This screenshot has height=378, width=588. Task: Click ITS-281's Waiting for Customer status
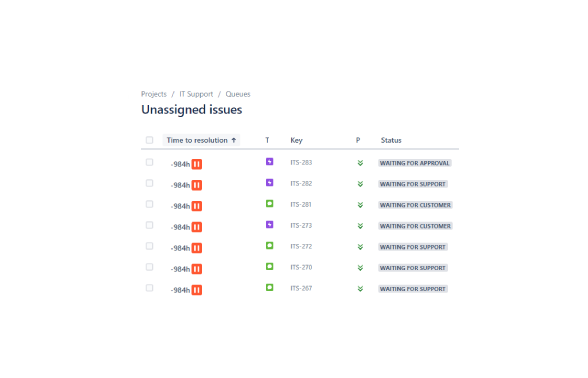[415, 205]
